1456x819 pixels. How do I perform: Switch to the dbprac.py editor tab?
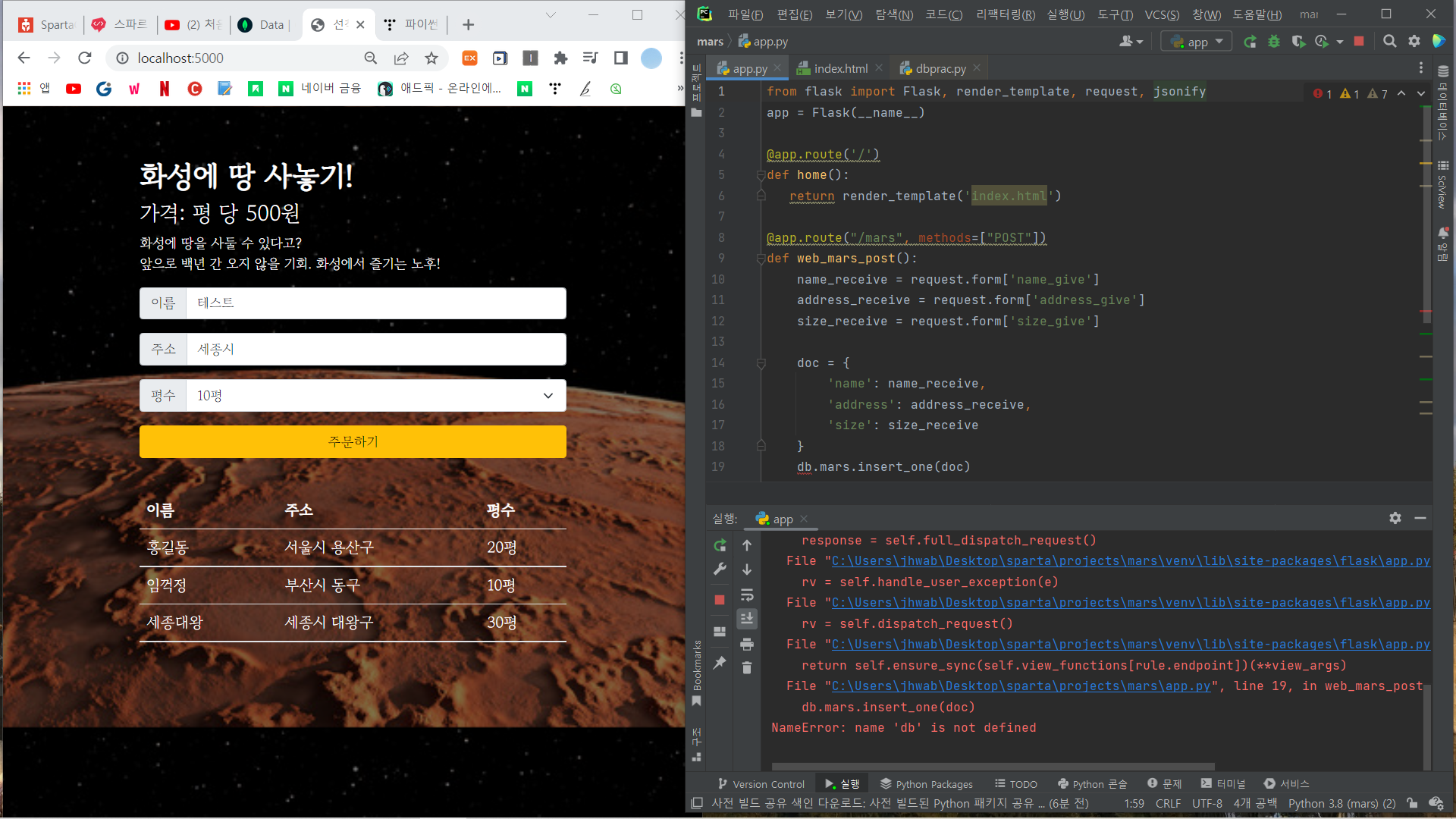pyautogui.click(x=940, y=68)
